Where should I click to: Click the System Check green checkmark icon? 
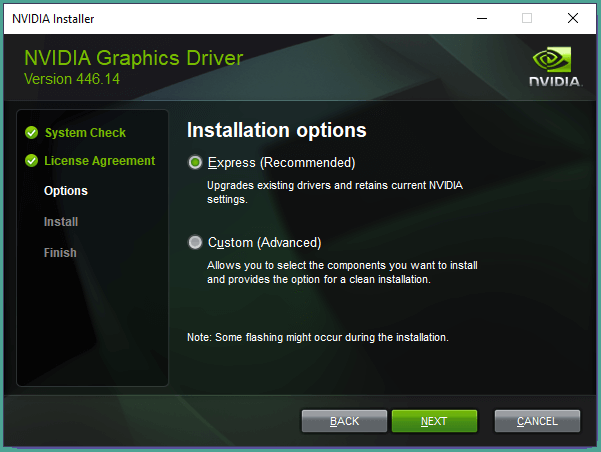pos(32,132)
